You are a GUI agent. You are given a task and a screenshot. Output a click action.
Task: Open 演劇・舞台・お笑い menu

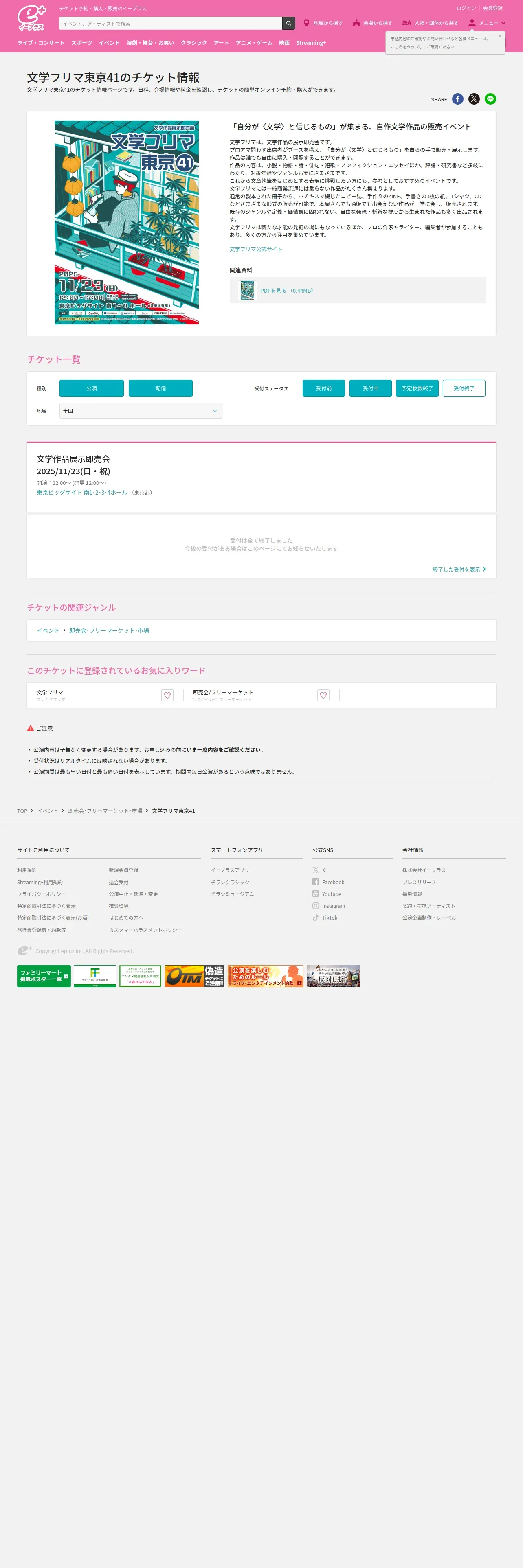tap(150, 43)
